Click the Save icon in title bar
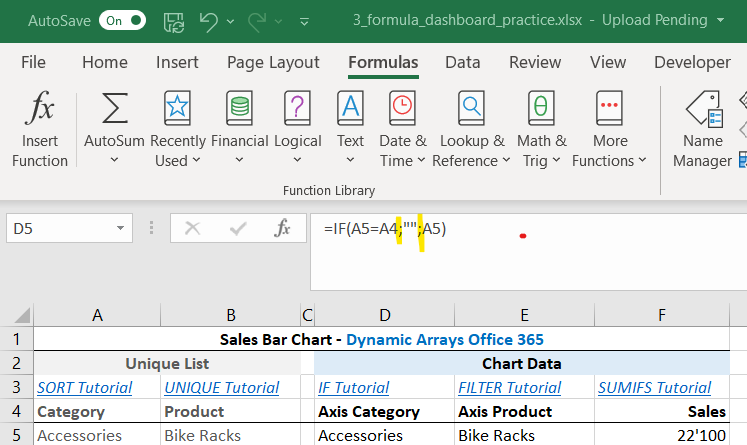Image resolution: width=747 pixels, height=445 pixels. point(174,21)
